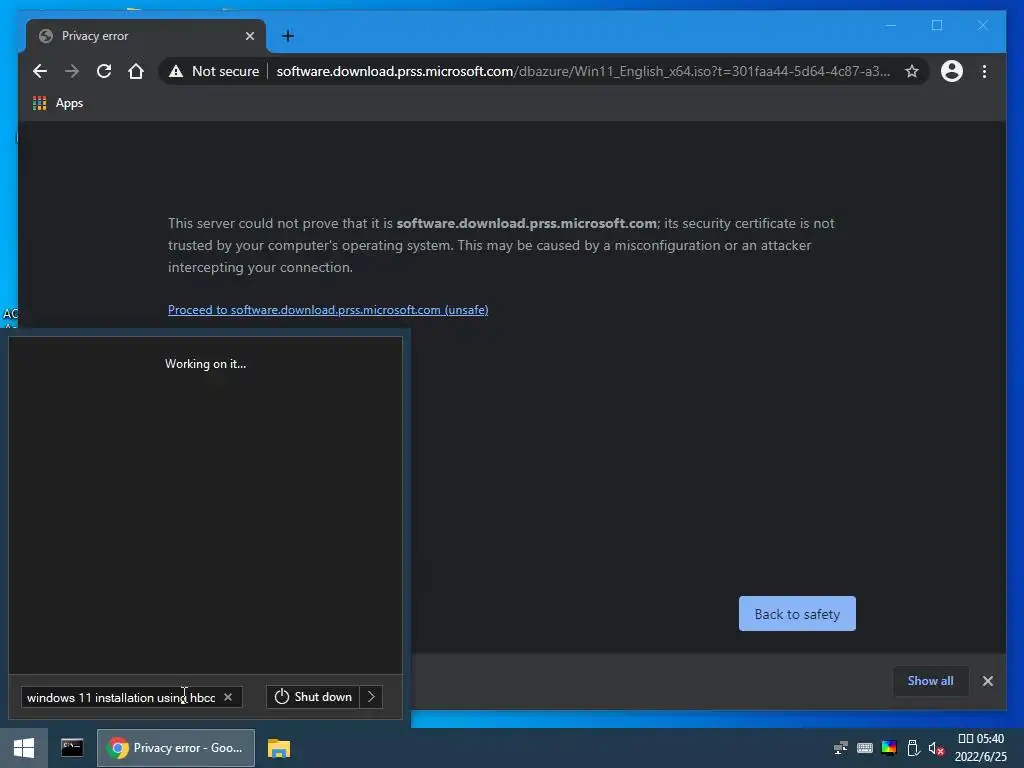Viewport: 1024px width, 768px height.
Task: Switch to the Chrome Privacy error taskbar item
Action: [176, 748]
